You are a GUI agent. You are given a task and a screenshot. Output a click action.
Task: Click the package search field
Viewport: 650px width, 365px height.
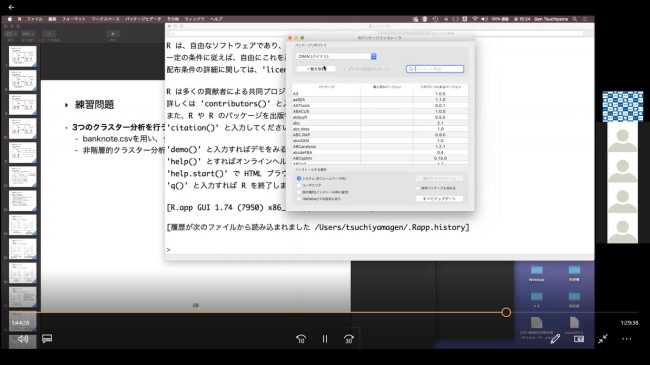tap(435, 69)
